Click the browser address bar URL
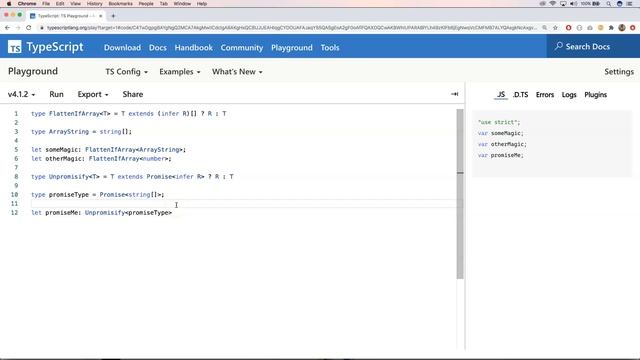 (291, 28)
